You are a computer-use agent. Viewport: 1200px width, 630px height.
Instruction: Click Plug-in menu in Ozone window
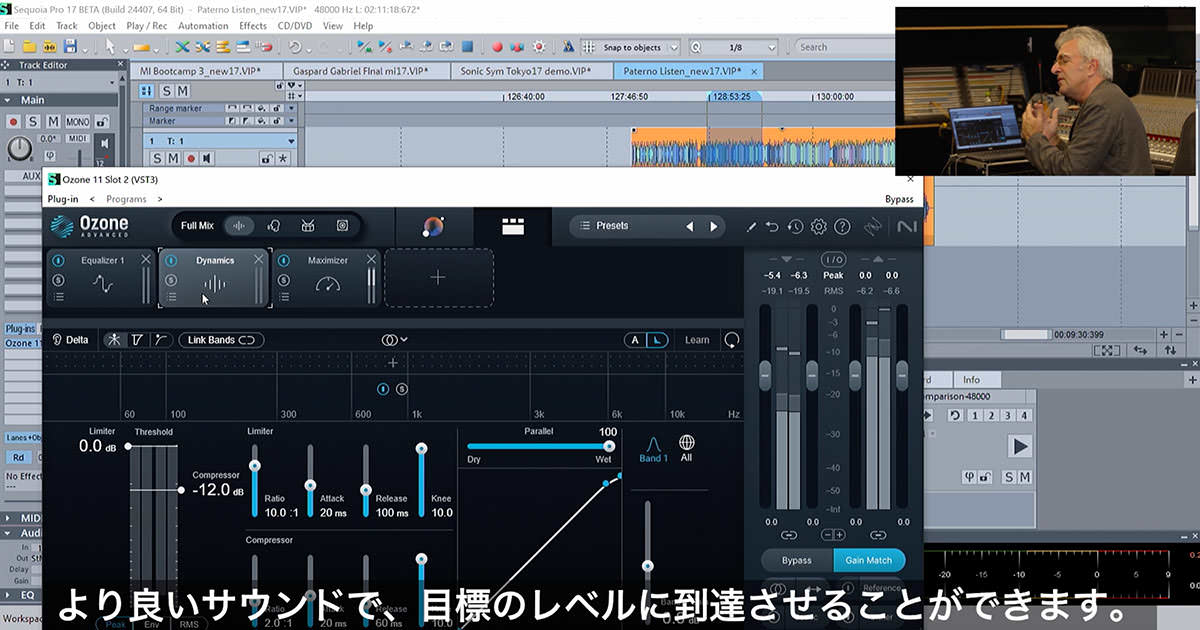pos(63,199)
